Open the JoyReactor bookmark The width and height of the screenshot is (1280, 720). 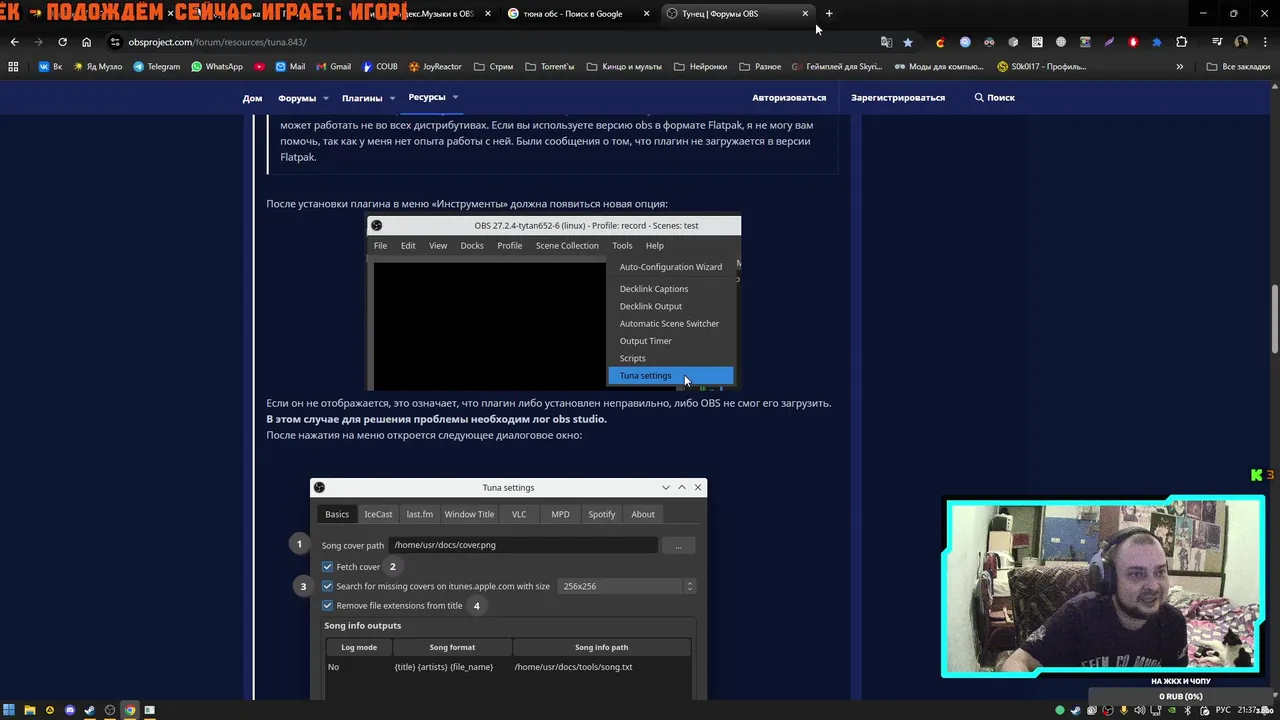pyautogui.click(x=435, y=67)
